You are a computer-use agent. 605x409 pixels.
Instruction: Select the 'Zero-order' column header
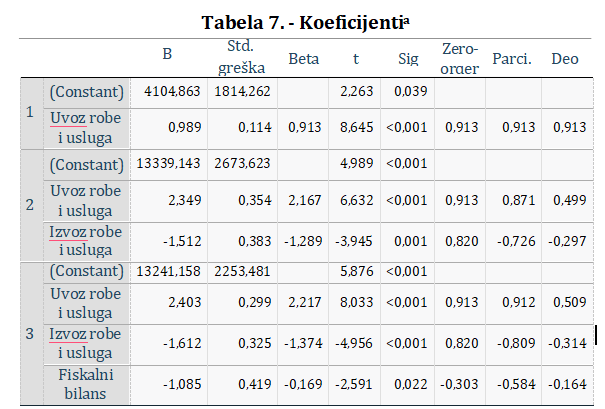click(x=459, y=58)
